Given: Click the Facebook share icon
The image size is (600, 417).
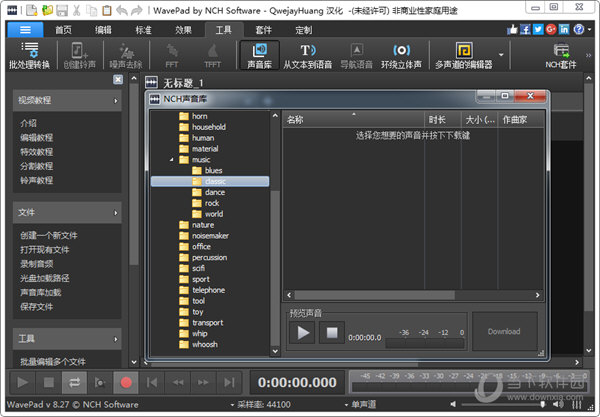Looking at the screenshot, I should 525,29.
